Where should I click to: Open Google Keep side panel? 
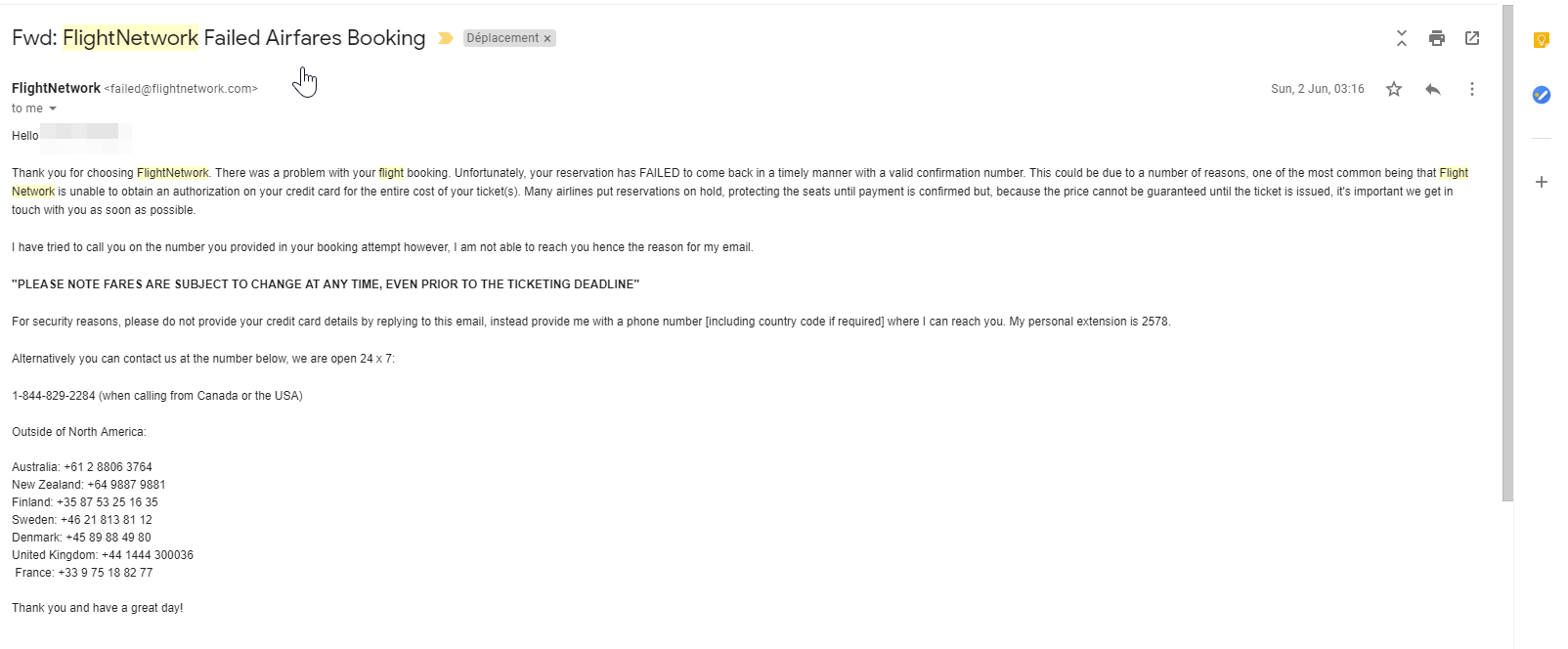1542,40
